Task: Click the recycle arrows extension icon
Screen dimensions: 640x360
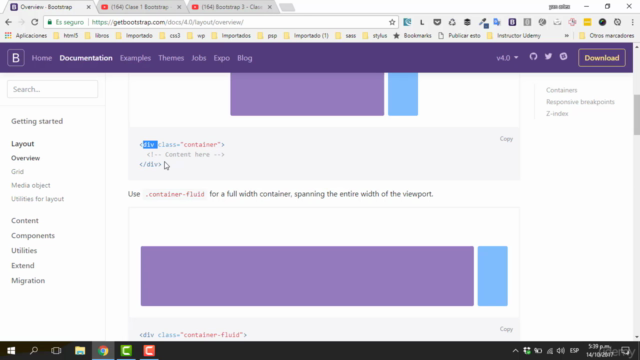Action: (452, 22)
